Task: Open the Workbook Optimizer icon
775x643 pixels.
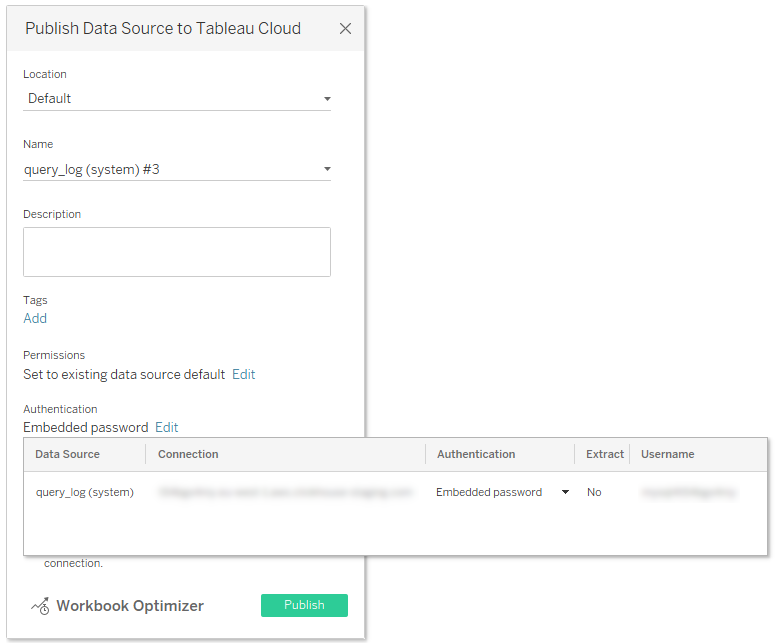Action: tap(41, 606)
